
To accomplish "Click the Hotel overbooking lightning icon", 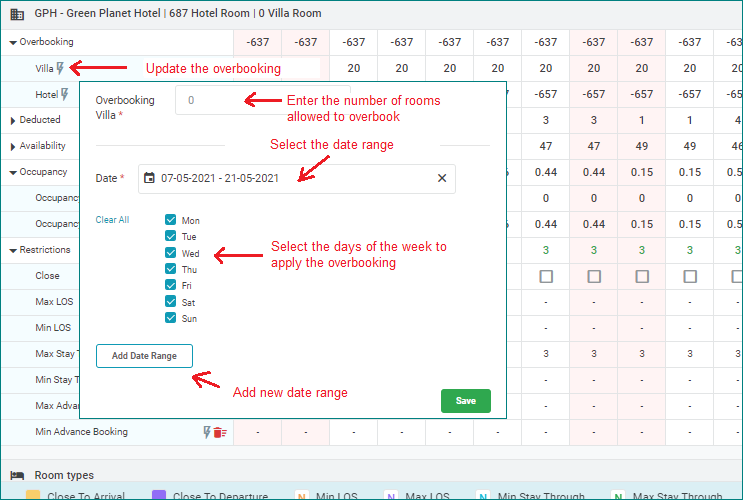I will (65, 94).
